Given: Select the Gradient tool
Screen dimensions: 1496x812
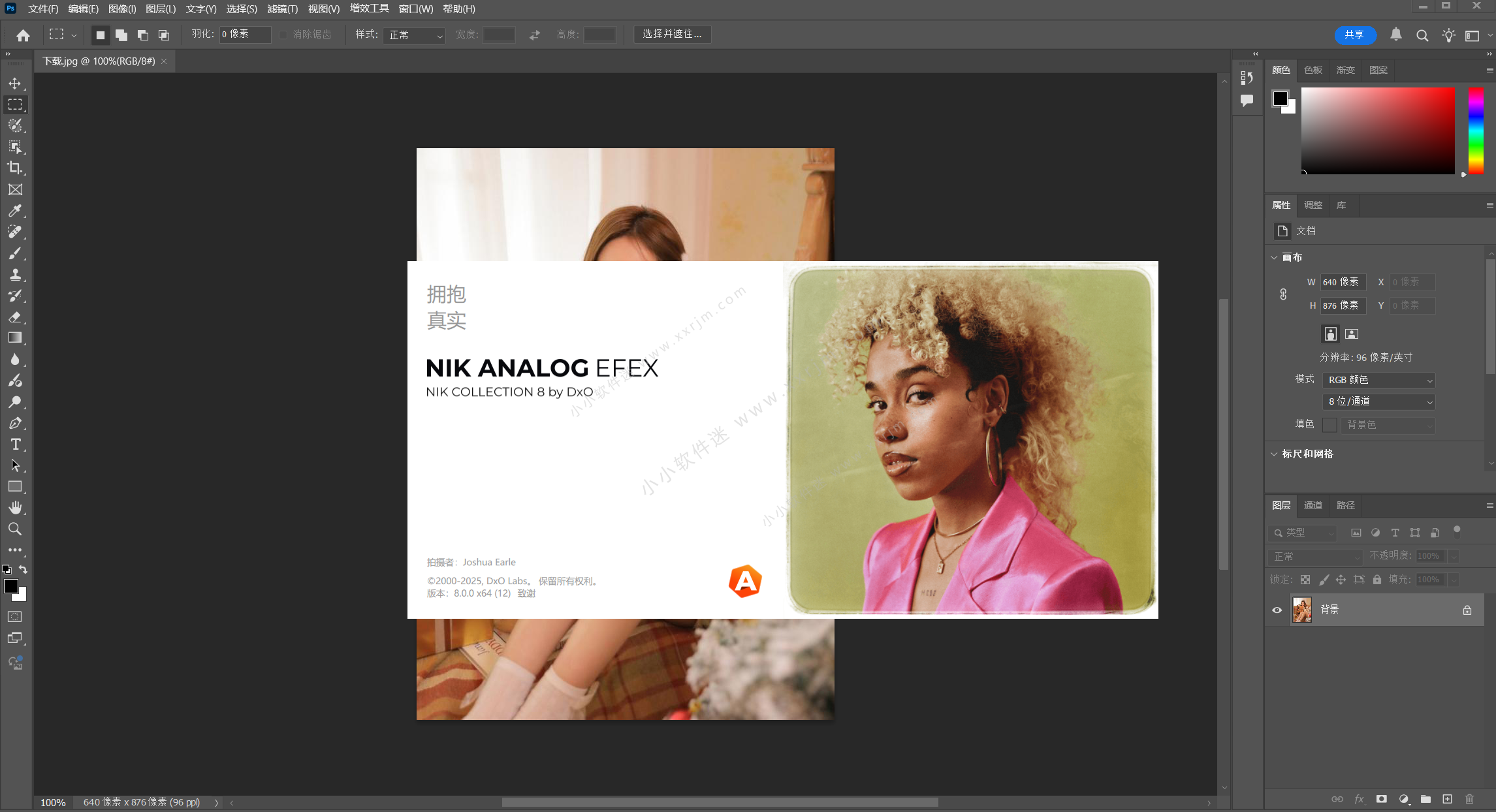Looking at the screenshot, I should coord(15,338).
